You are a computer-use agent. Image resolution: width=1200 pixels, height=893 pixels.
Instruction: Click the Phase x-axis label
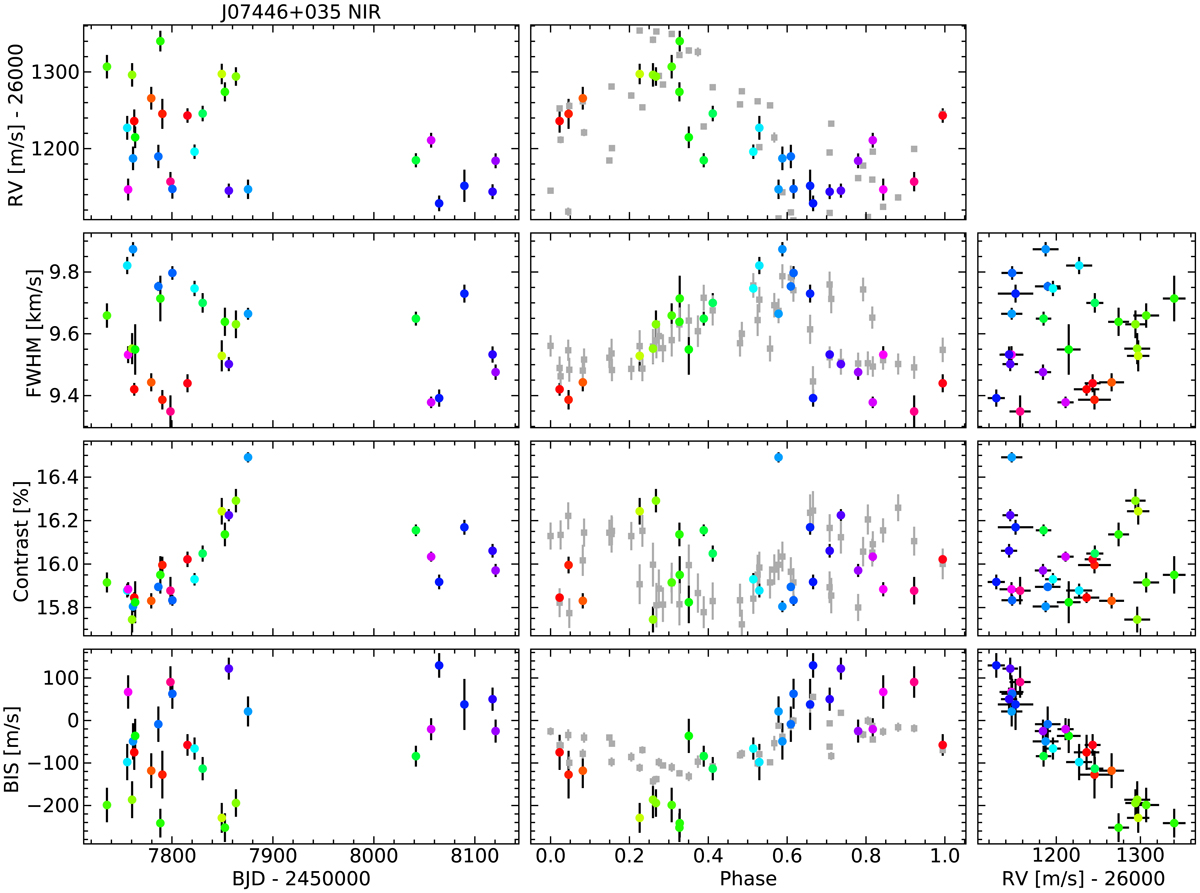click(746, 878)
